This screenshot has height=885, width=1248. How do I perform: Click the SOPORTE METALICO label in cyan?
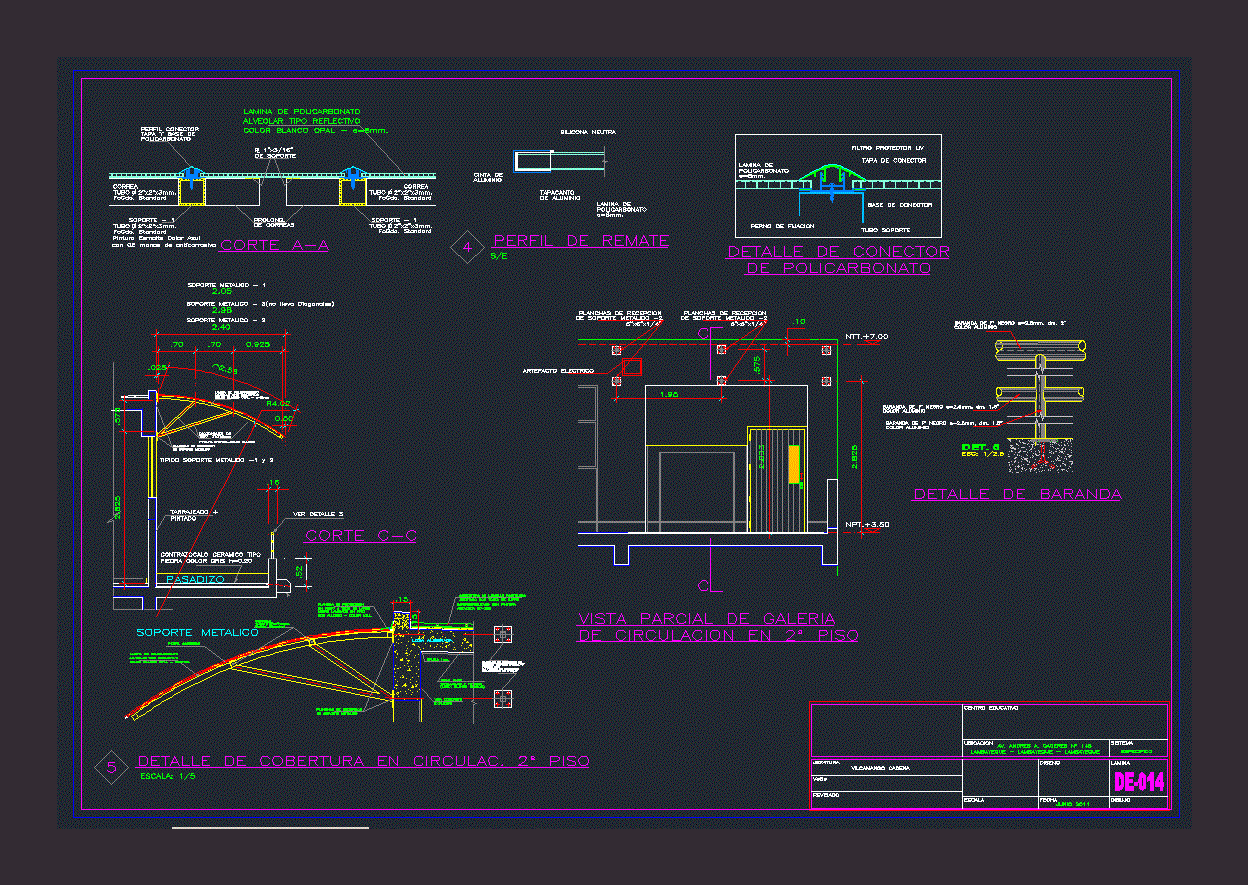[197, 632]
